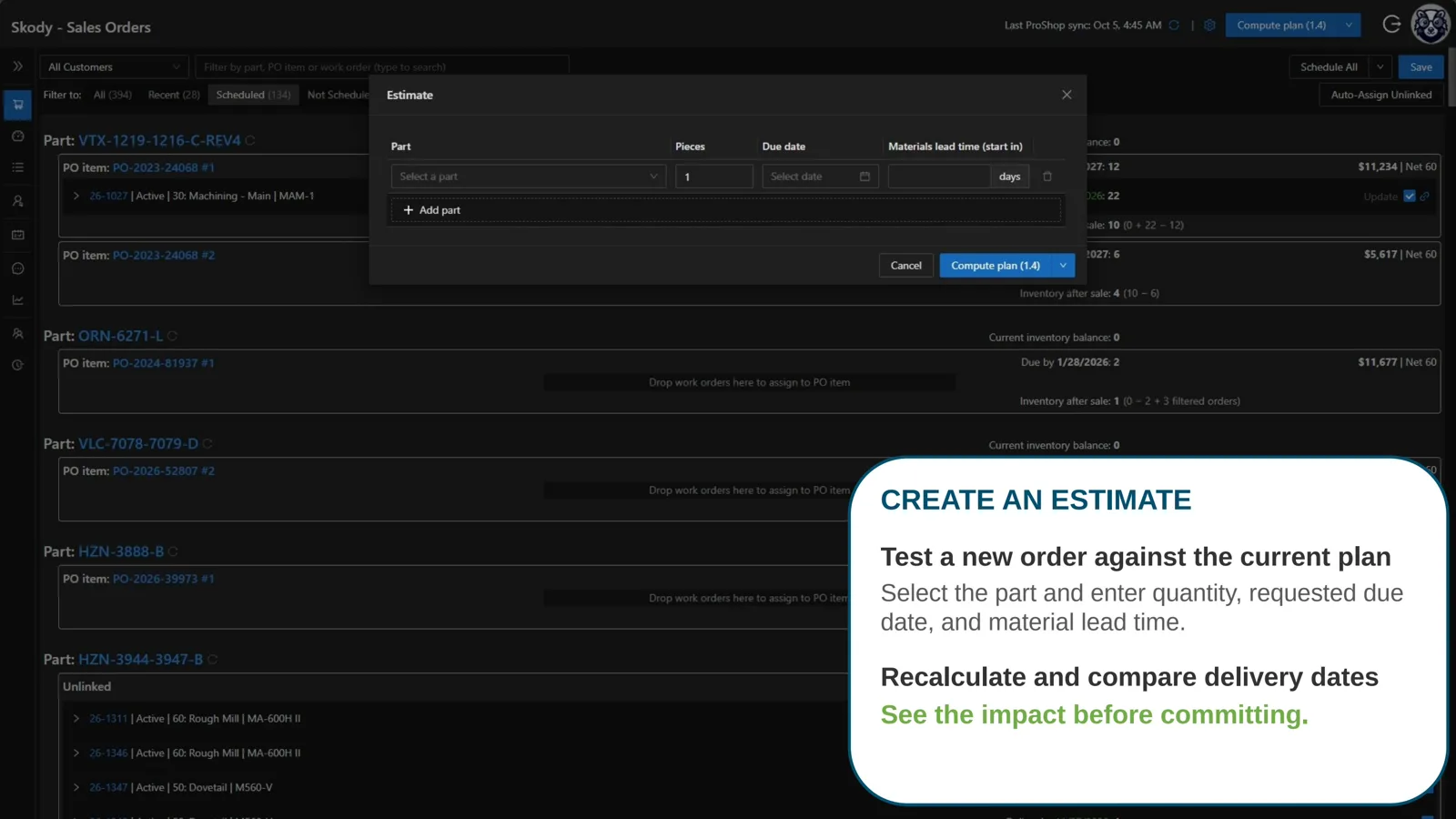The image size is (1456, 819).
Task: Refresh icon next to part VTX-1219-1216-C-REV4
Action: 250,140
